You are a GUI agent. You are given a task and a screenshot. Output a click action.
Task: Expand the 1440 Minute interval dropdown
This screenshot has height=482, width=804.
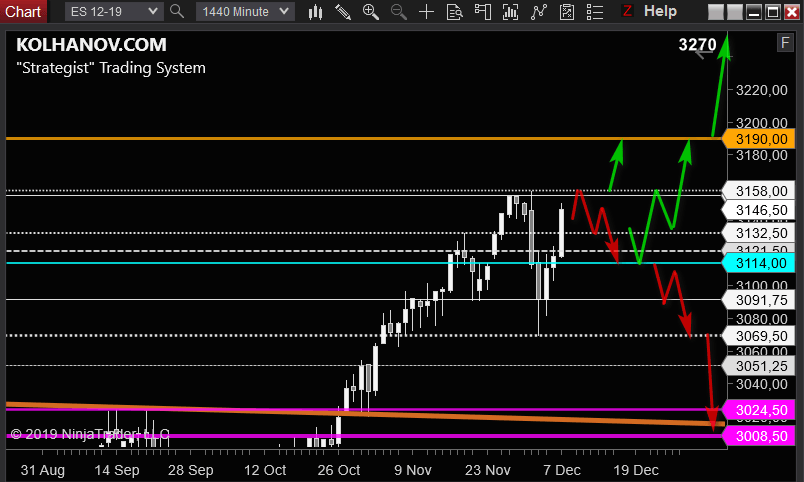[245, 11]
